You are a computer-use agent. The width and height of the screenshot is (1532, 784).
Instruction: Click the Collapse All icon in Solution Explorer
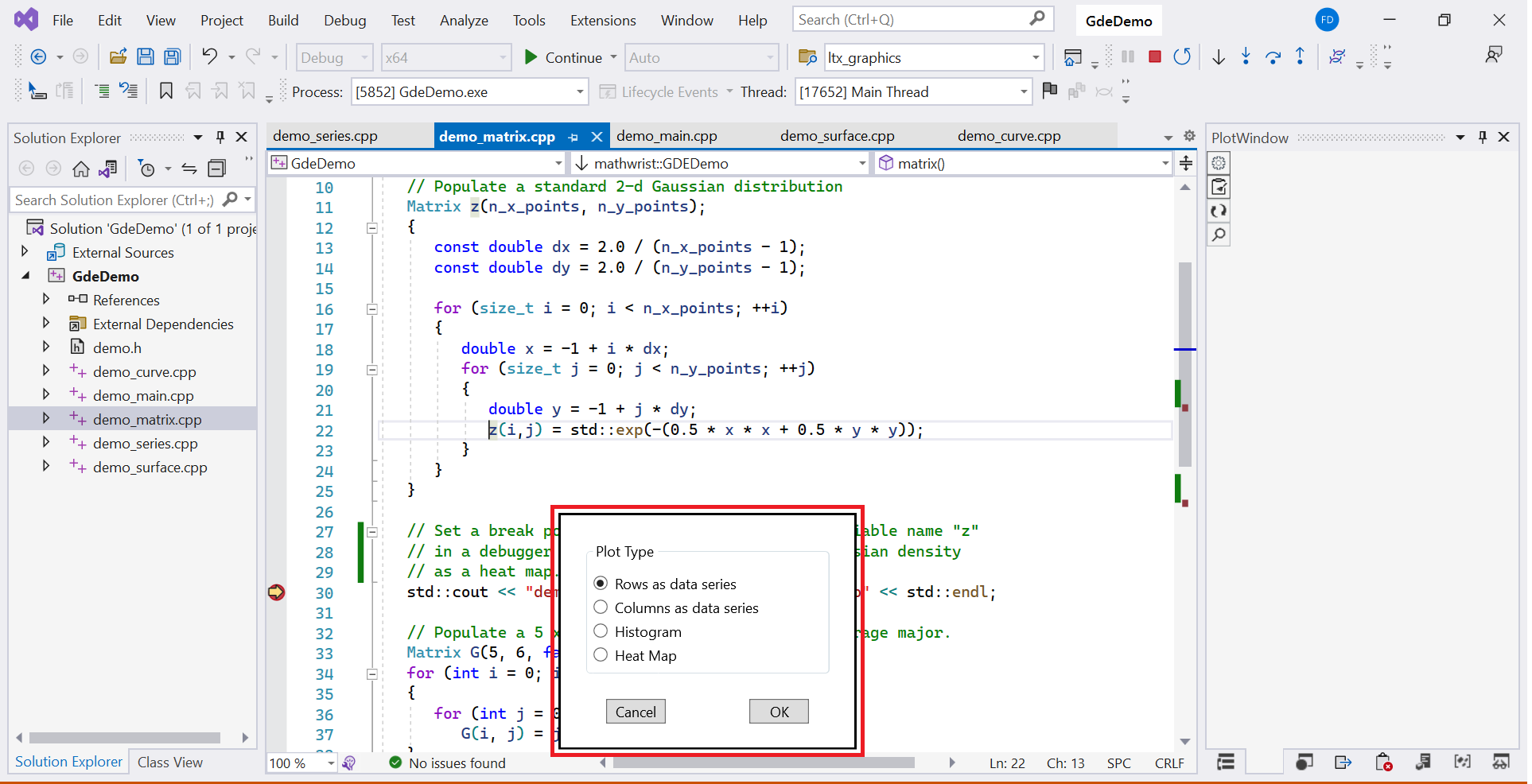click(x=217, y=169)
